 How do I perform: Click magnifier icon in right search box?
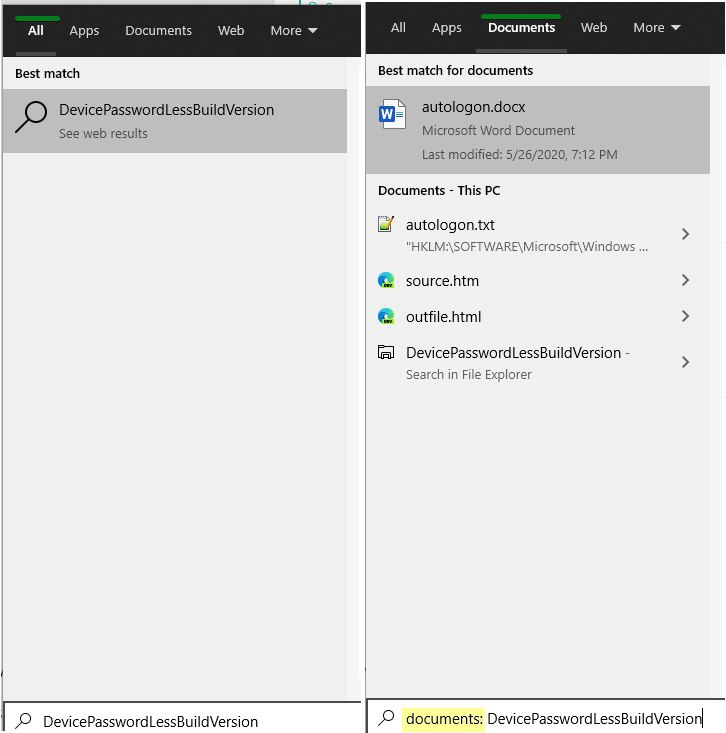coord(386,718)
